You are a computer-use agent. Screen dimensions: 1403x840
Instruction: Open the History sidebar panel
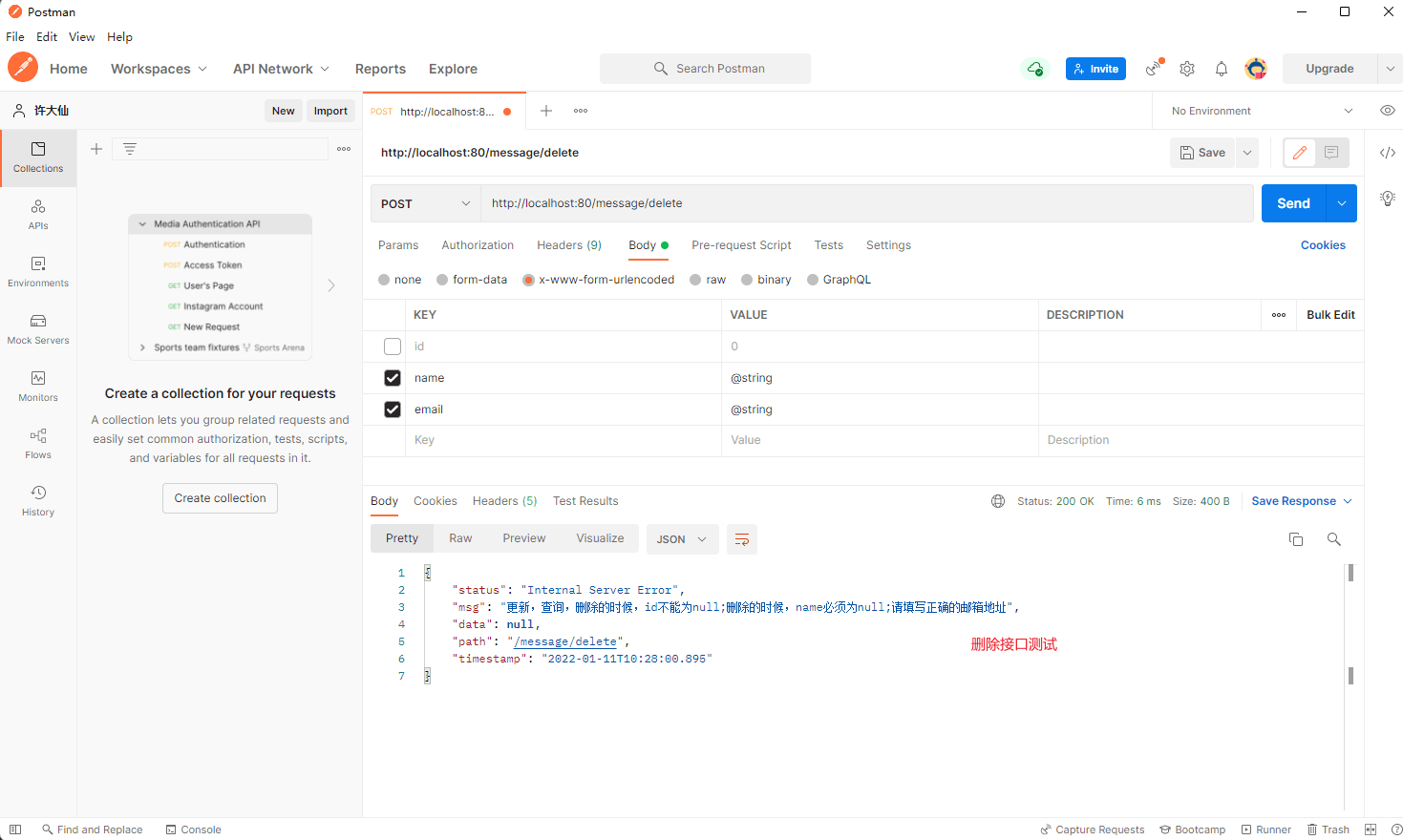[38, 500]
